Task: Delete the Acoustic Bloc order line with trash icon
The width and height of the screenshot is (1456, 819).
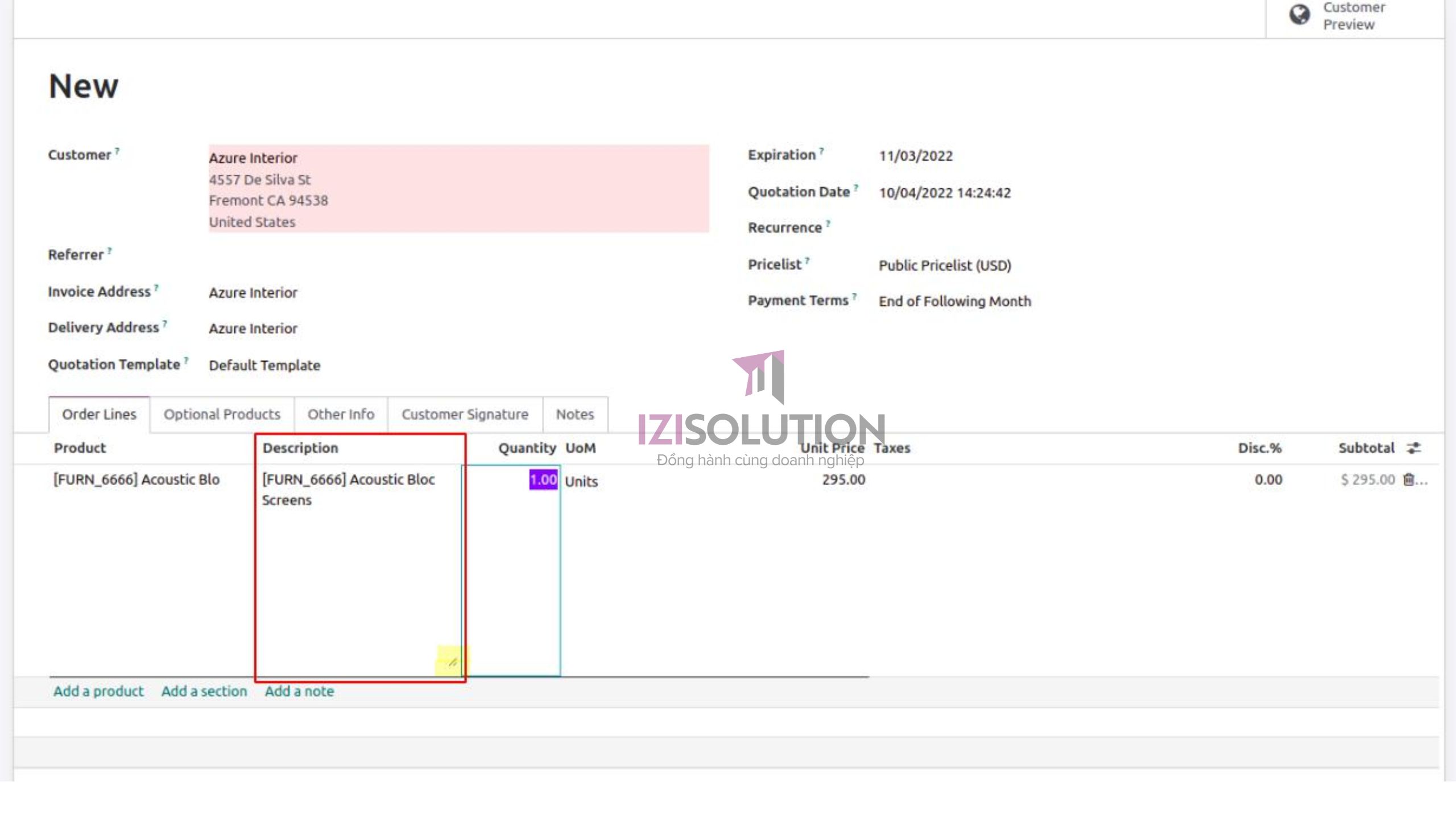Action: tap(1408, 479)
